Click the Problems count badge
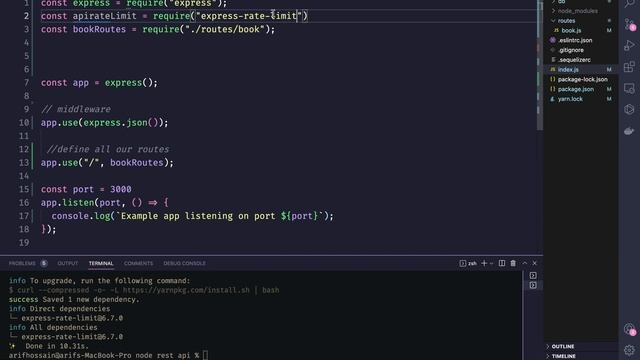 click(44, 263)
